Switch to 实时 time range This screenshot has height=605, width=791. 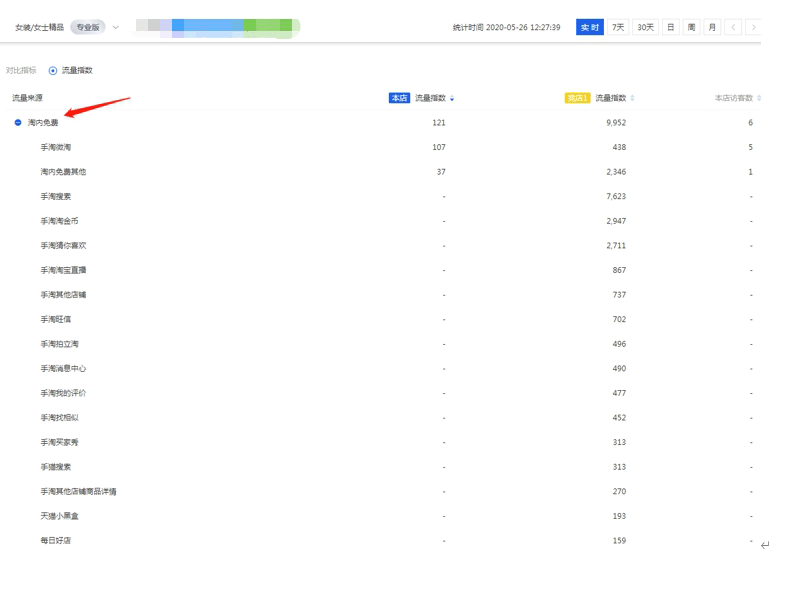point(590,27)
